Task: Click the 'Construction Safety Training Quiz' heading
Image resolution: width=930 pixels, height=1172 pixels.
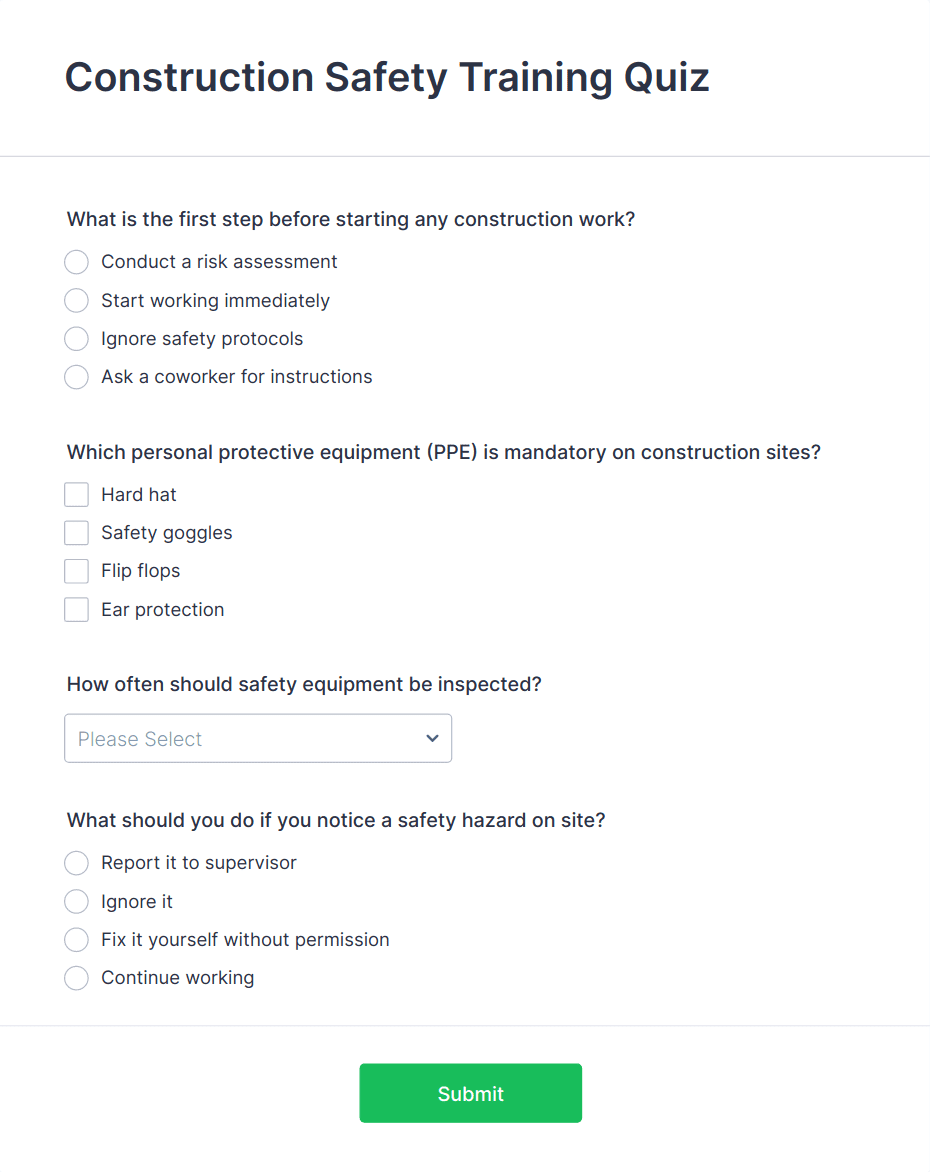Action: pyautogui.click(x=387, y=77)
